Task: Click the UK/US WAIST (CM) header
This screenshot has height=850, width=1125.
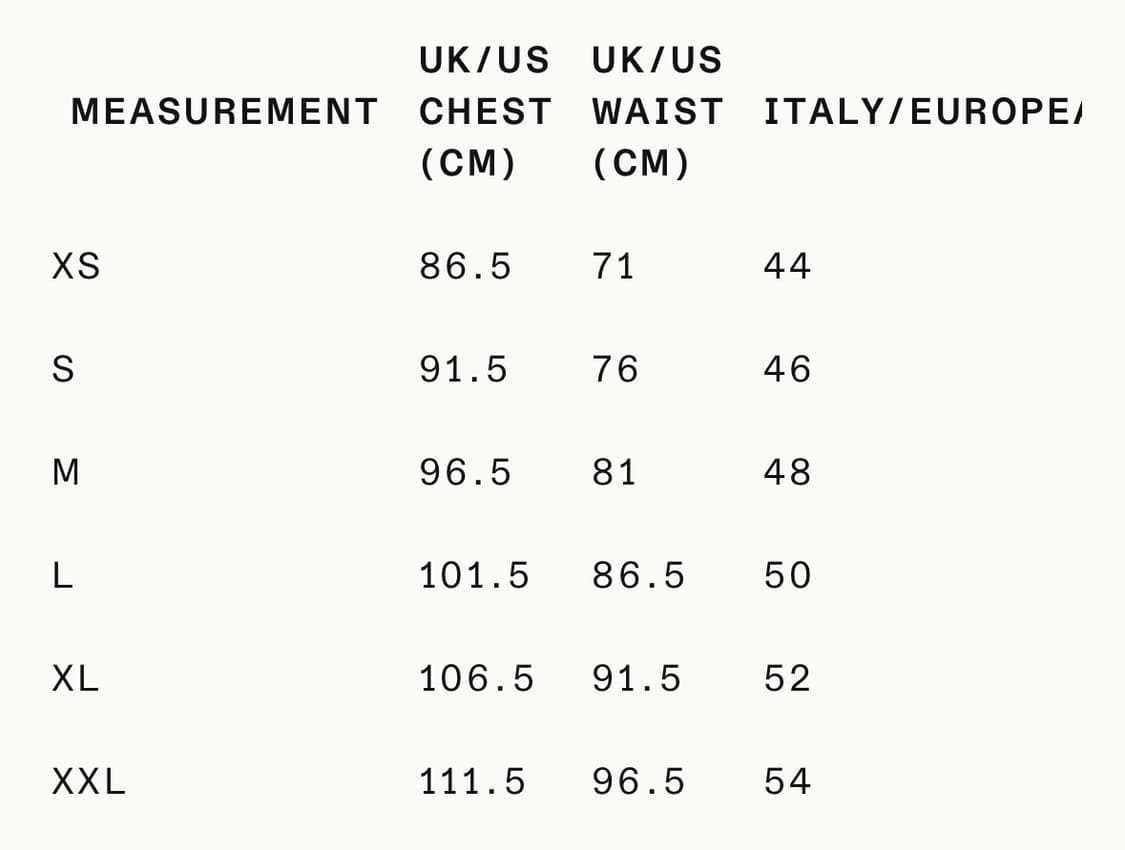Action: [656, 111]
